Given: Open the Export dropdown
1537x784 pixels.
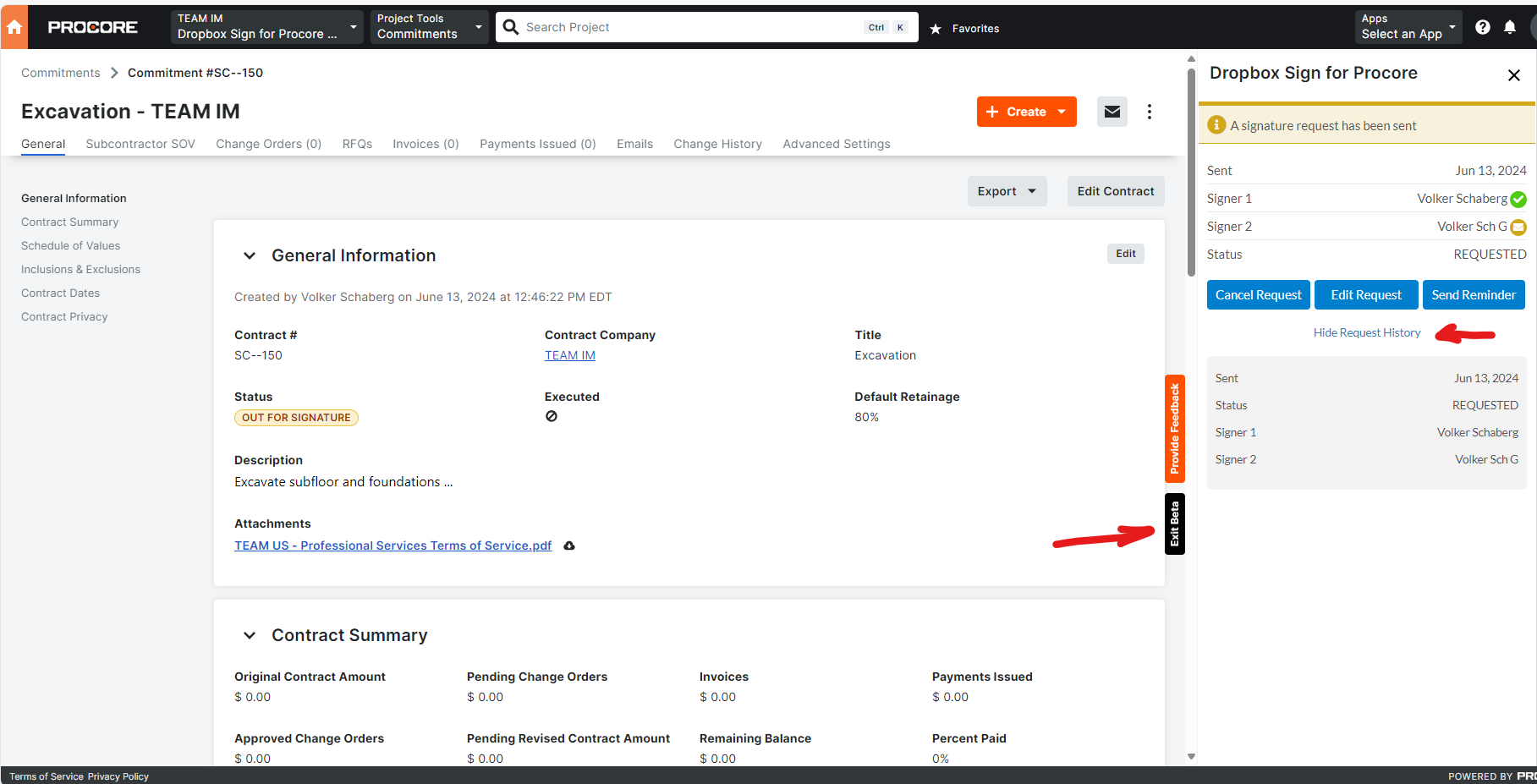Looking at the screenshot, I should [x=1006, y=190].
